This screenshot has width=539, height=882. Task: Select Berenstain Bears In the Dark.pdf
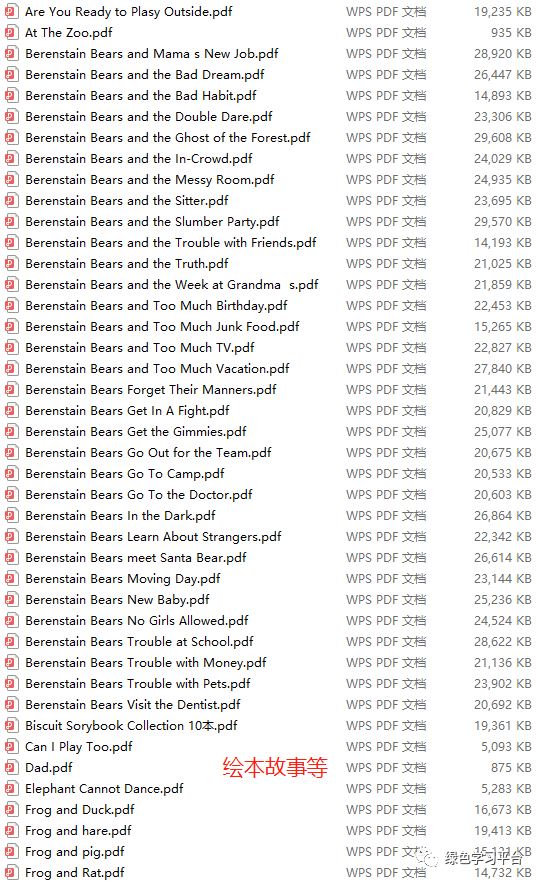point(120,516)
